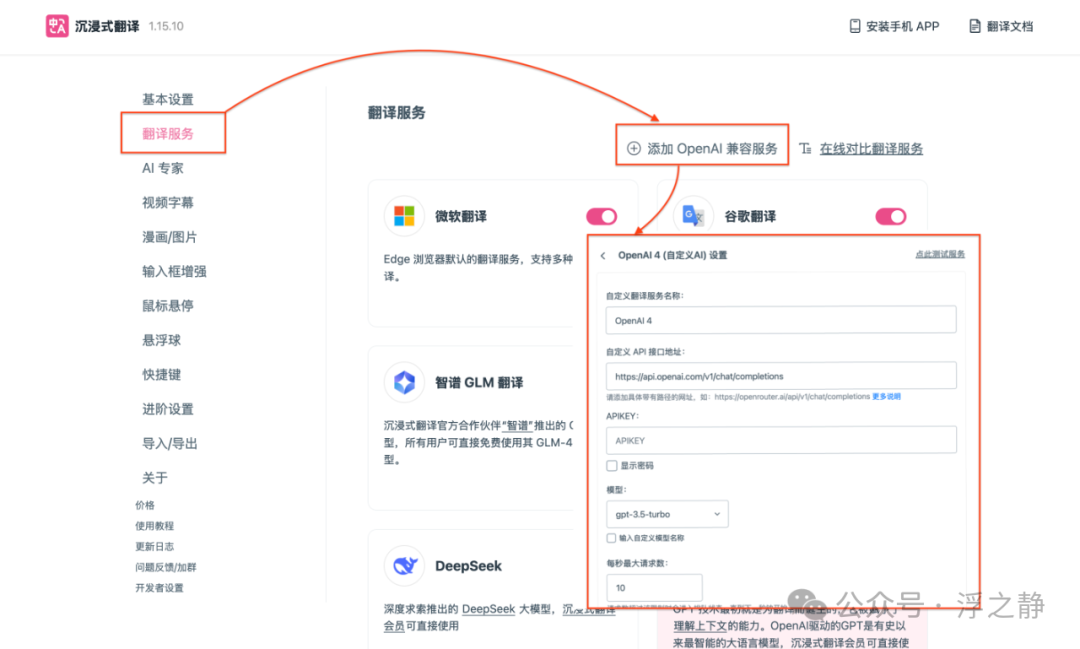
Task: Click the APIKEY input field
Action: click(x=781, y=440)
